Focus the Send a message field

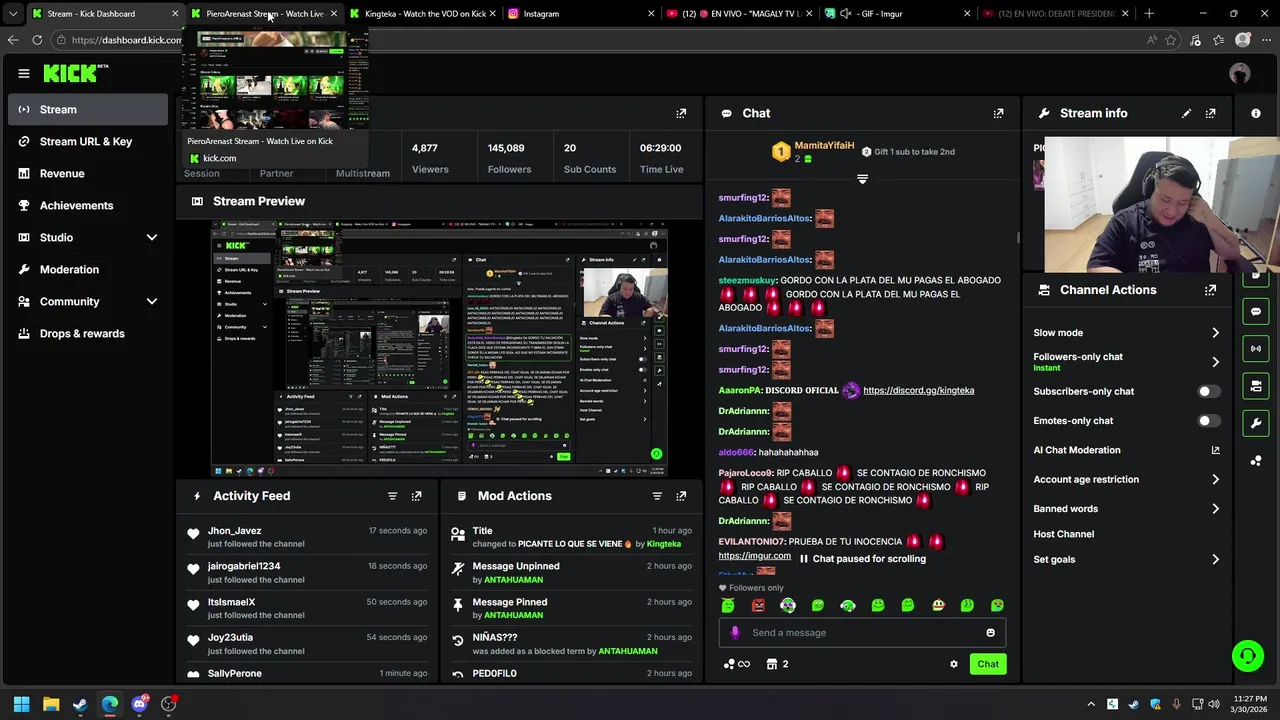862,632
